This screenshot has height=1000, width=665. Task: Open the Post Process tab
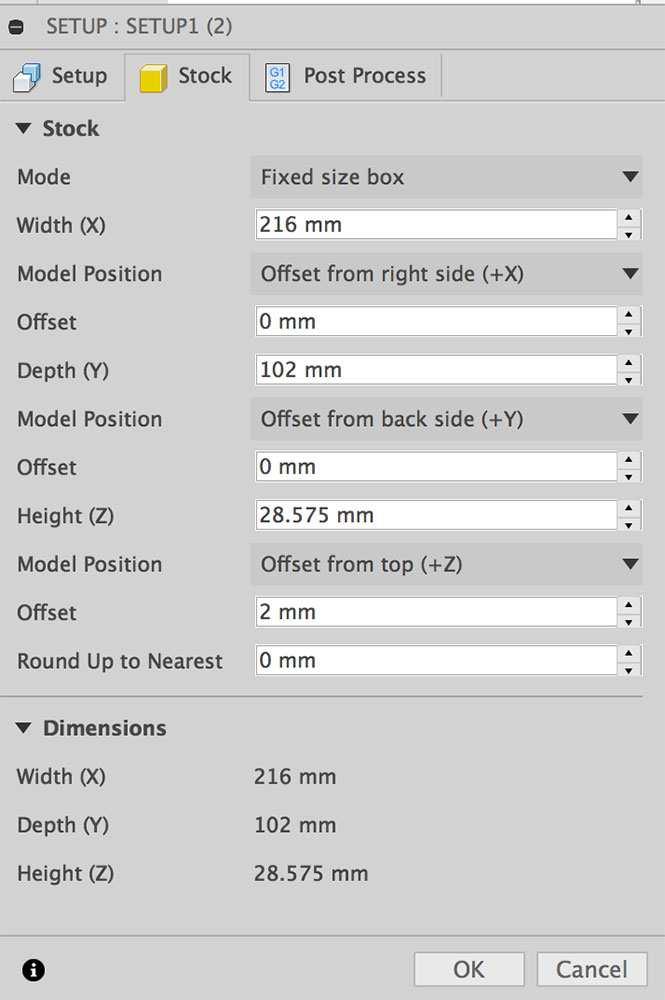click(x=347, y=76)
